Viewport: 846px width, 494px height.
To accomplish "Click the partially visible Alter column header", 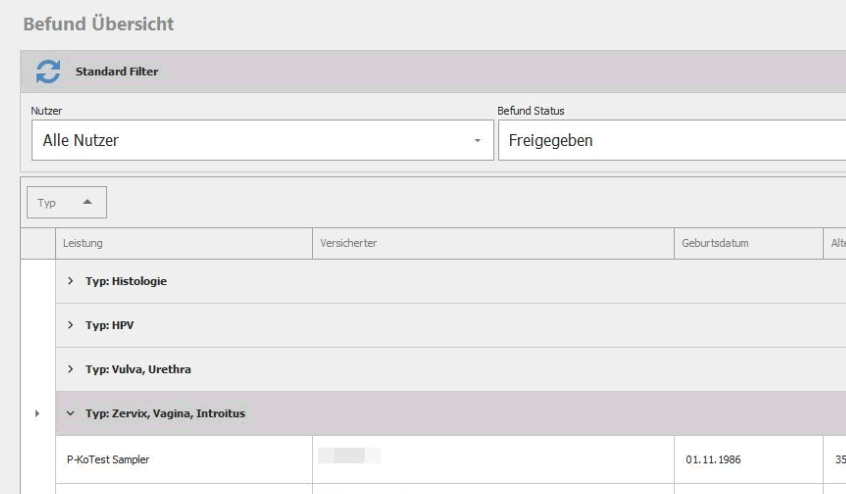I will click(837, 243).
